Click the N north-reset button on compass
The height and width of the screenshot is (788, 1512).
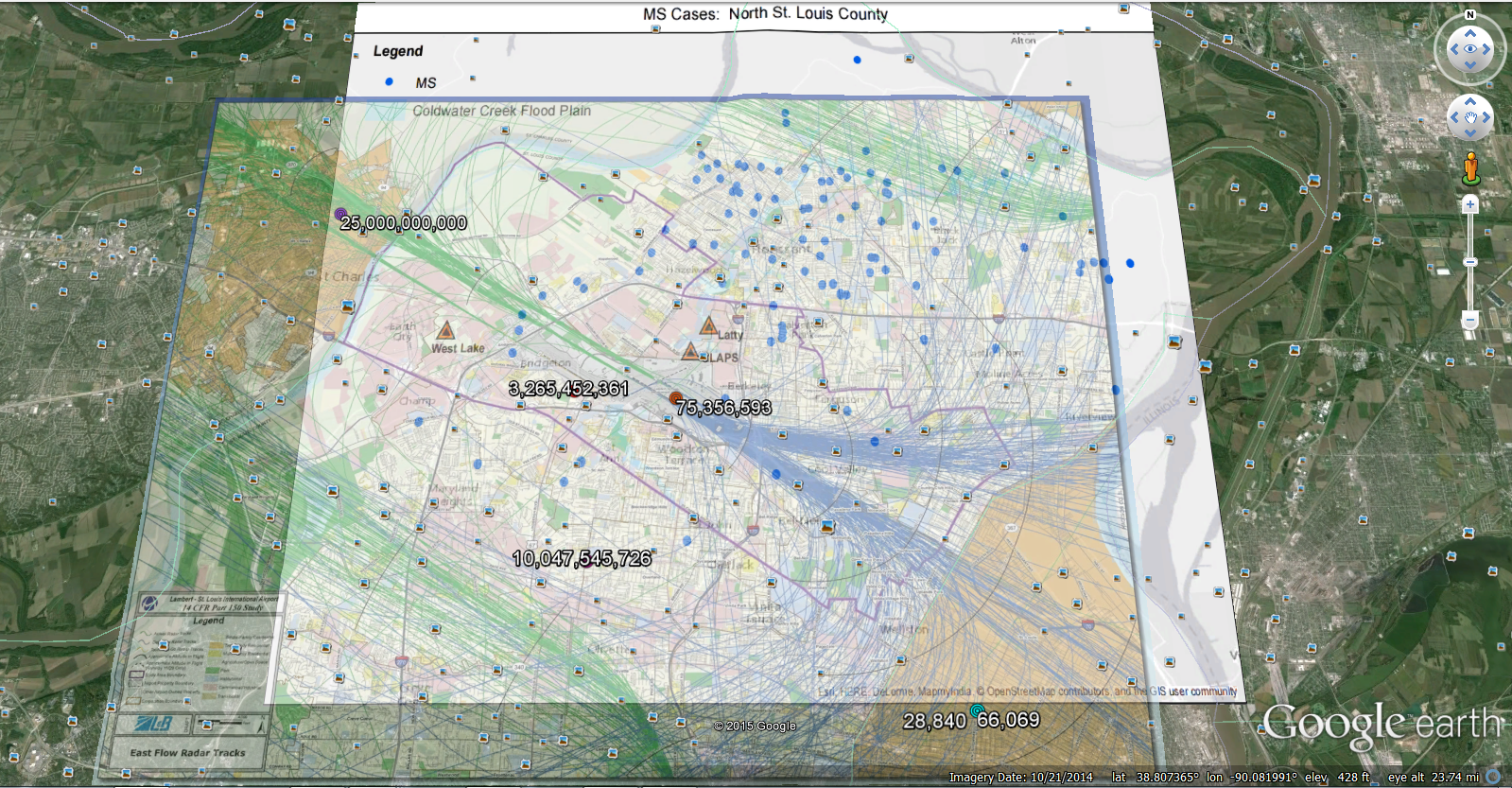click(x=1469, y=15)
